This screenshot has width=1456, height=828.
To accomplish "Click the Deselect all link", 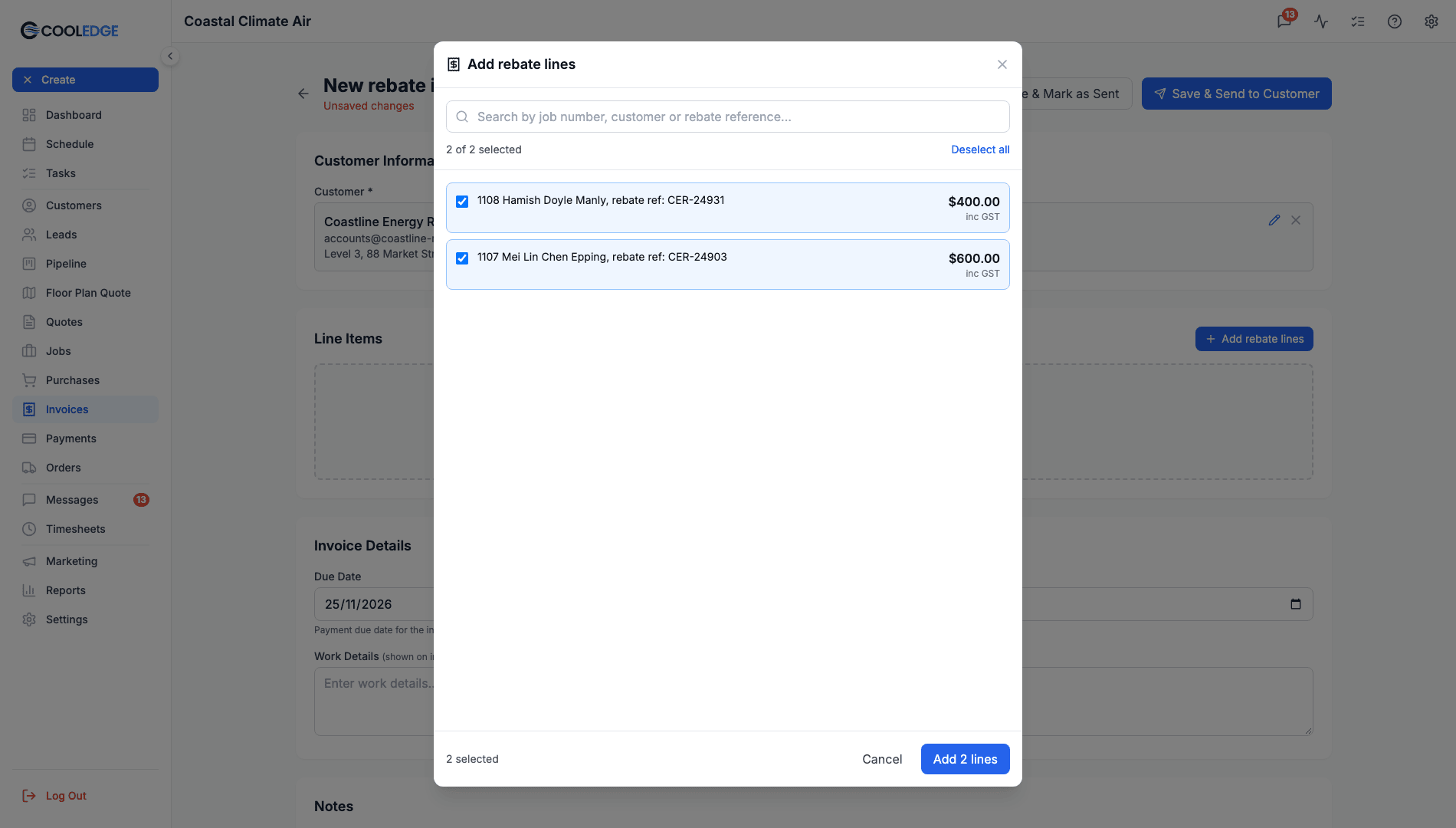I will tap(980, 149).
